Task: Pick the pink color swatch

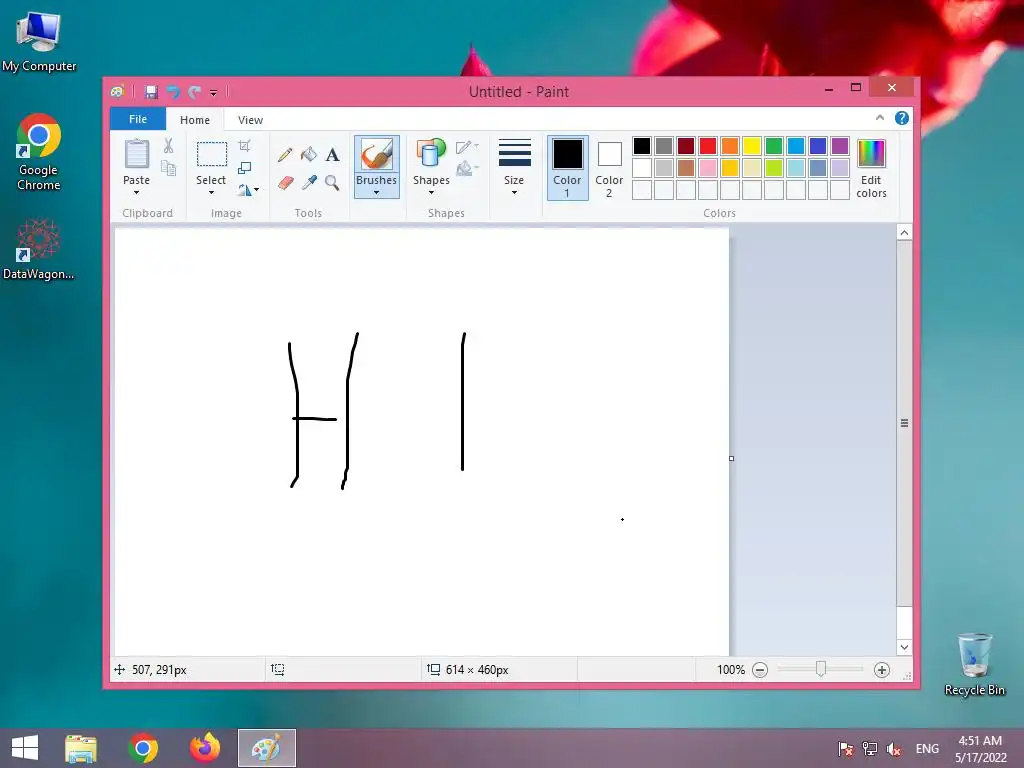Action: (708, 168)
